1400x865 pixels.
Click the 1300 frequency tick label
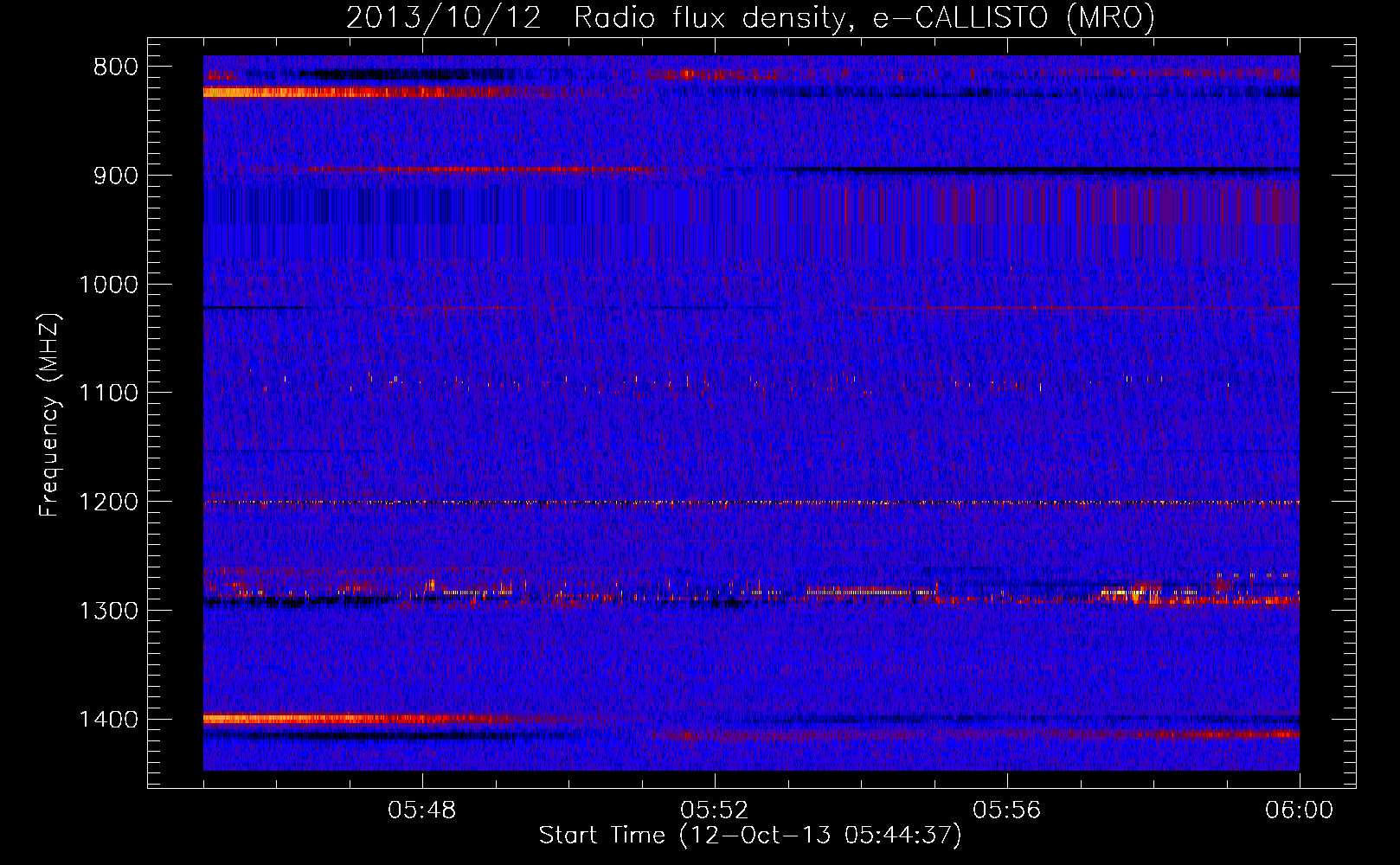click(108, 611)
